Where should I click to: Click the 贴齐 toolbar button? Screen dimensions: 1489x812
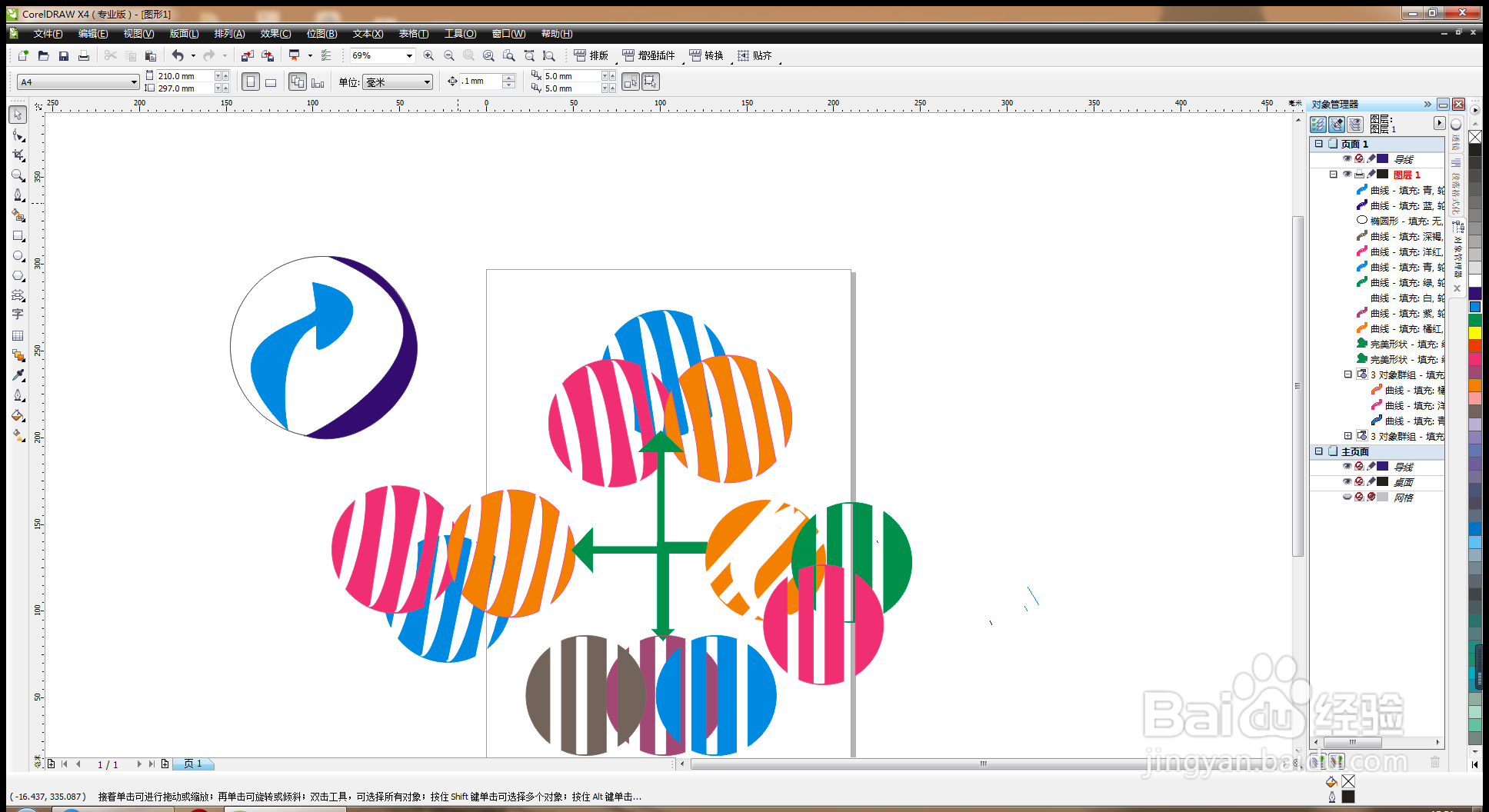click(755, 55)
